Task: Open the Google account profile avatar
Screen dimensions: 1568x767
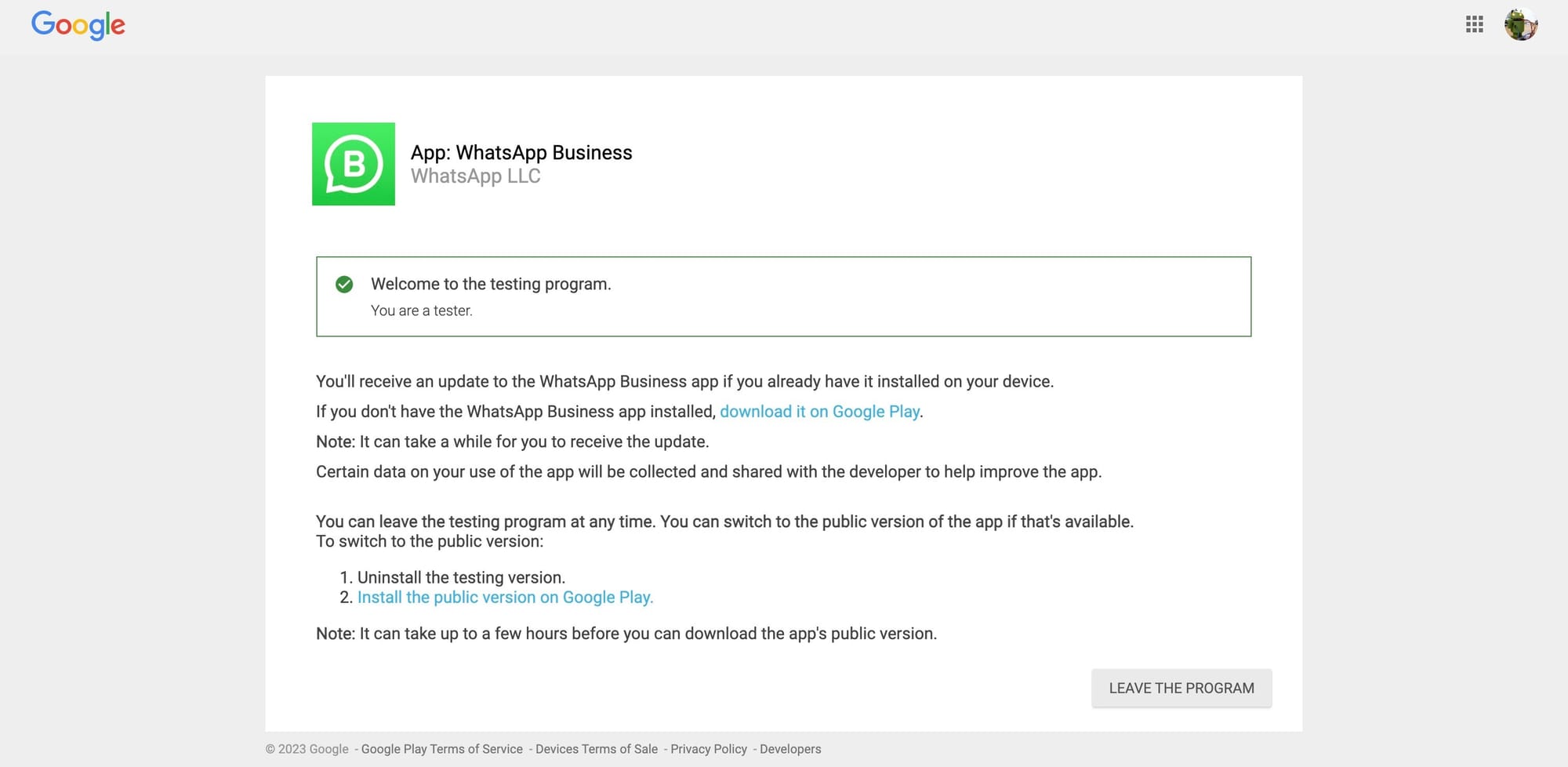Action: point(1521,24)
